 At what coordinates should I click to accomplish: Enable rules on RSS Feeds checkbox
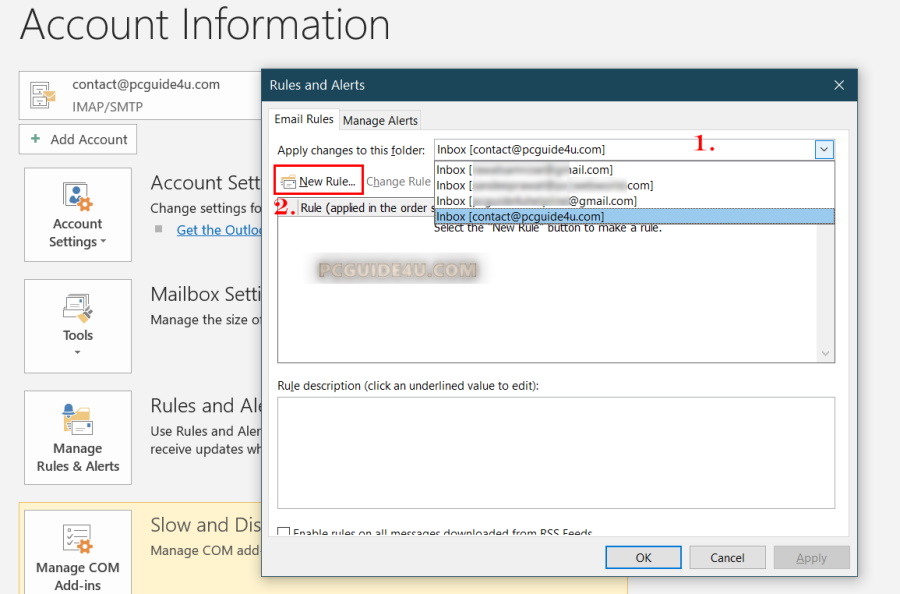coord(284,533)
